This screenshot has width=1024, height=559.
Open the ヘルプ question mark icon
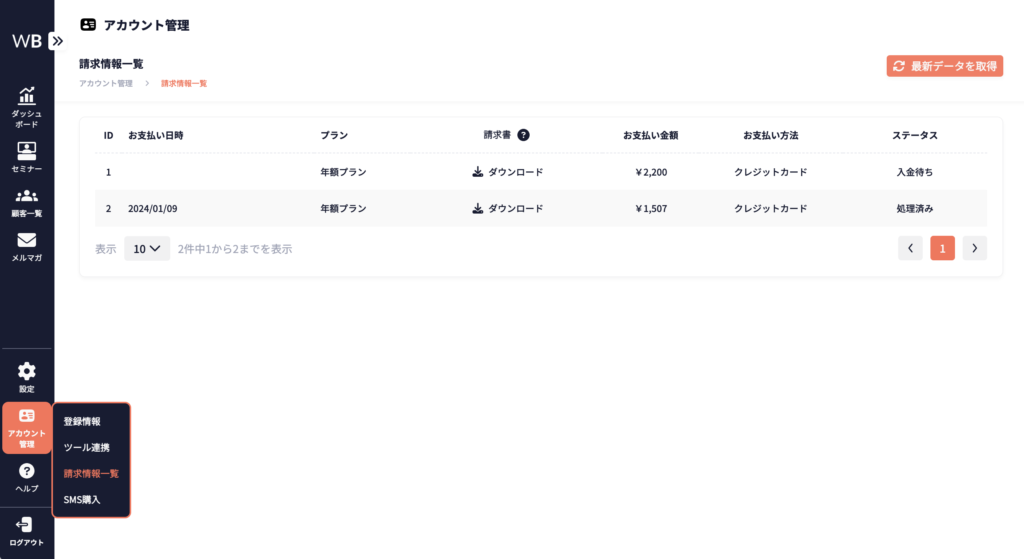point(27,477)
